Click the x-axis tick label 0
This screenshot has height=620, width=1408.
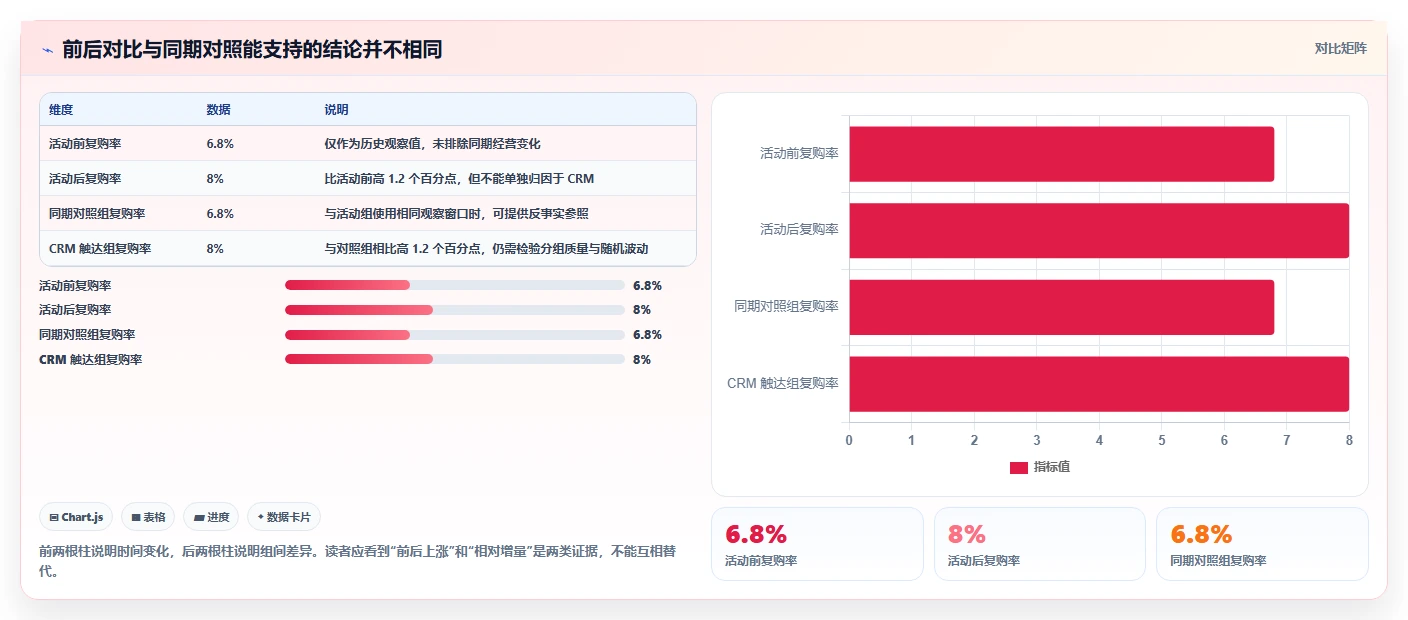tap(849, 440)
